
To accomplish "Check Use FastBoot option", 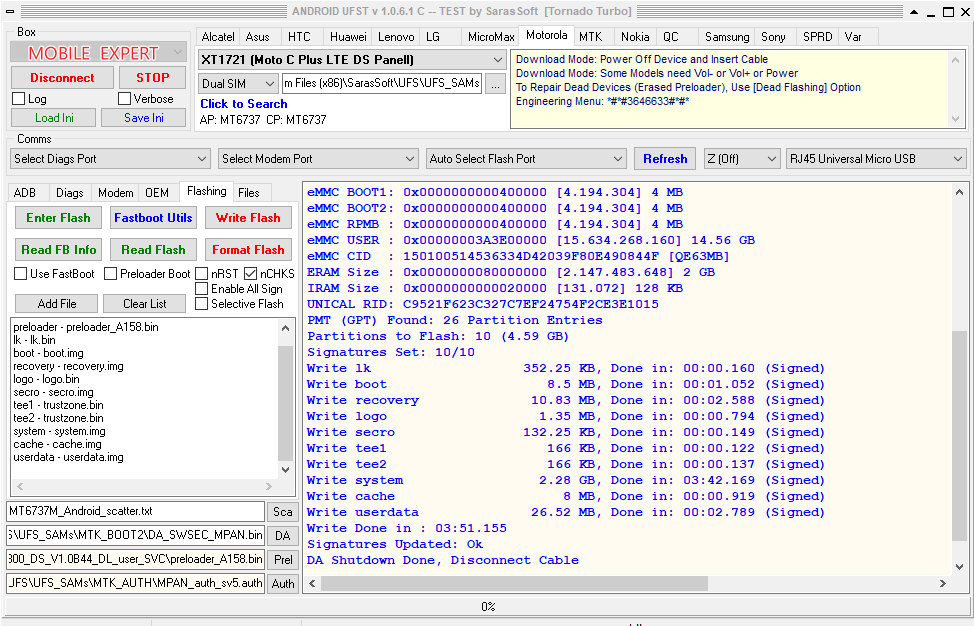I will pyautogui.click(x=20, y=274).
